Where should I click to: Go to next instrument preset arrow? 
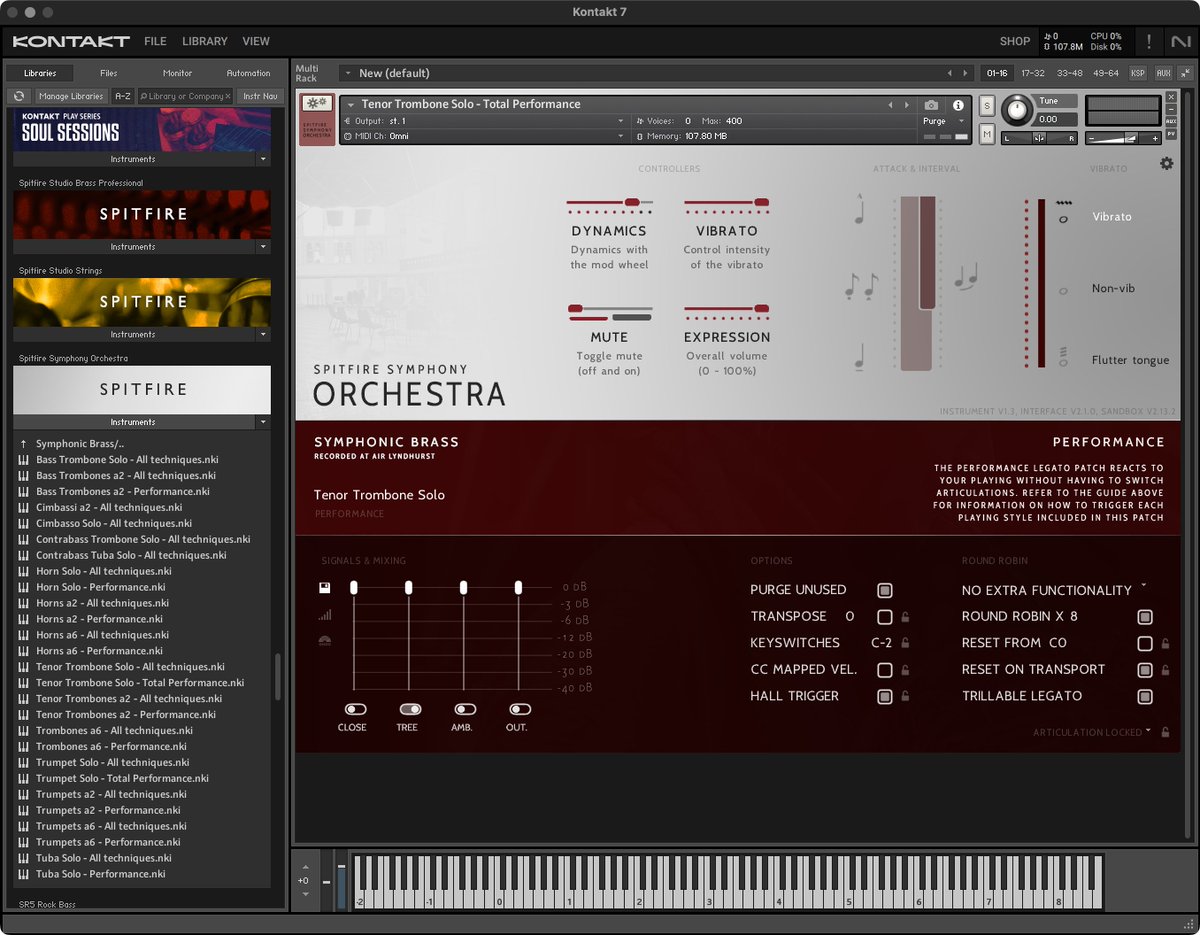tap(905, 105)
